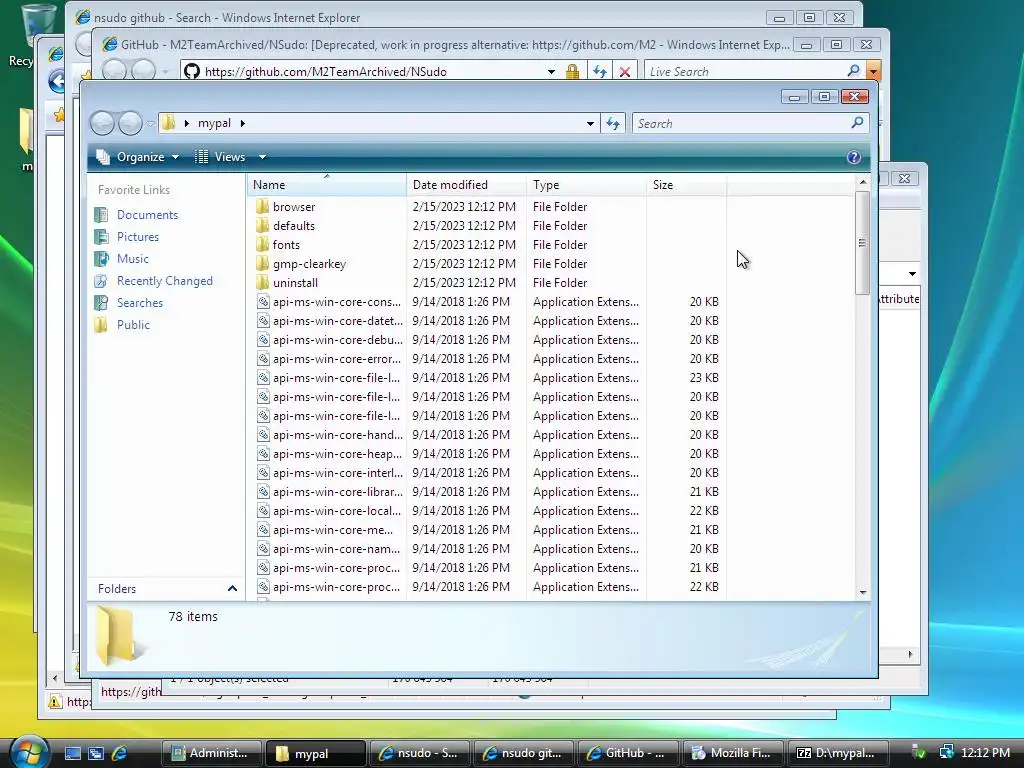Switch to GitHub IE taskbar item
The width and height of the screenshot is (1024, 768).
click(628, 753)
